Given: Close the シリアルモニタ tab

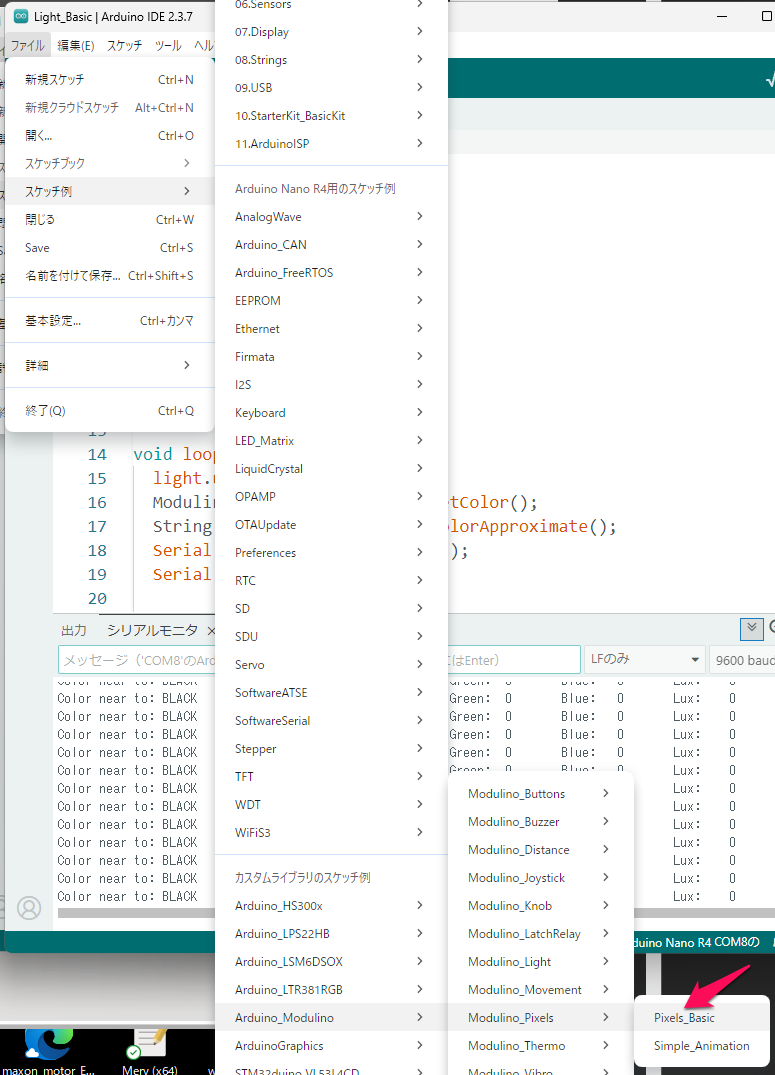Looking at the screenshot, I should tap(211, 631).
